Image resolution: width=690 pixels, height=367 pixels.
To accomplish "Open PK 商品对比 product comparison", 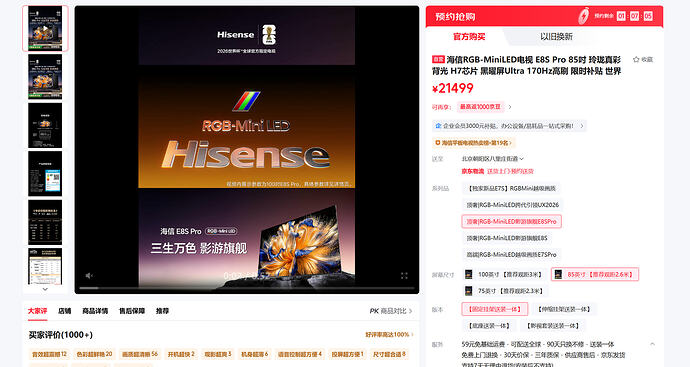I will [391, 311].
